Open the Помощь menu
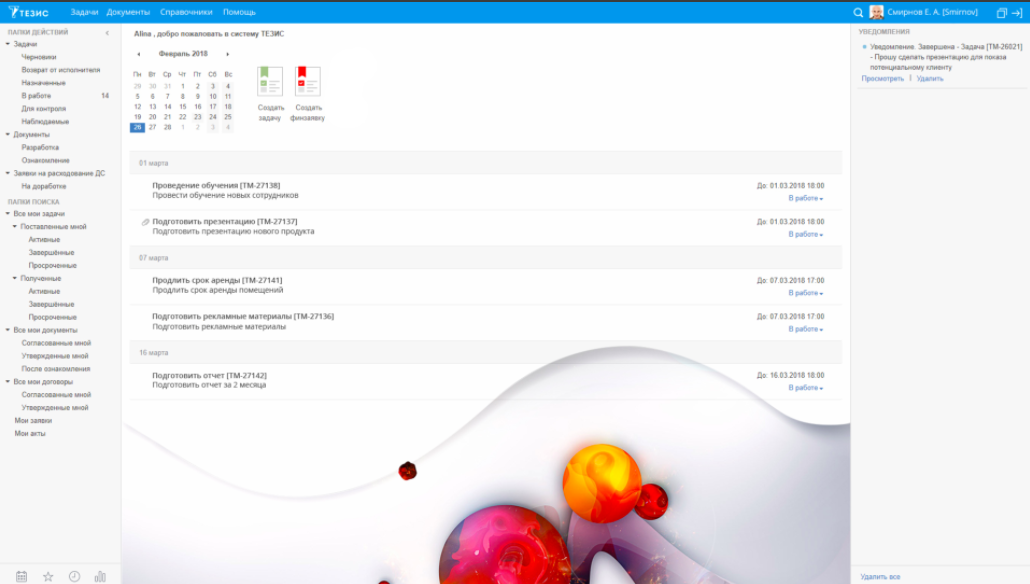The width and height of the screenshot is (1030, 584). click(x=239, y=12)
